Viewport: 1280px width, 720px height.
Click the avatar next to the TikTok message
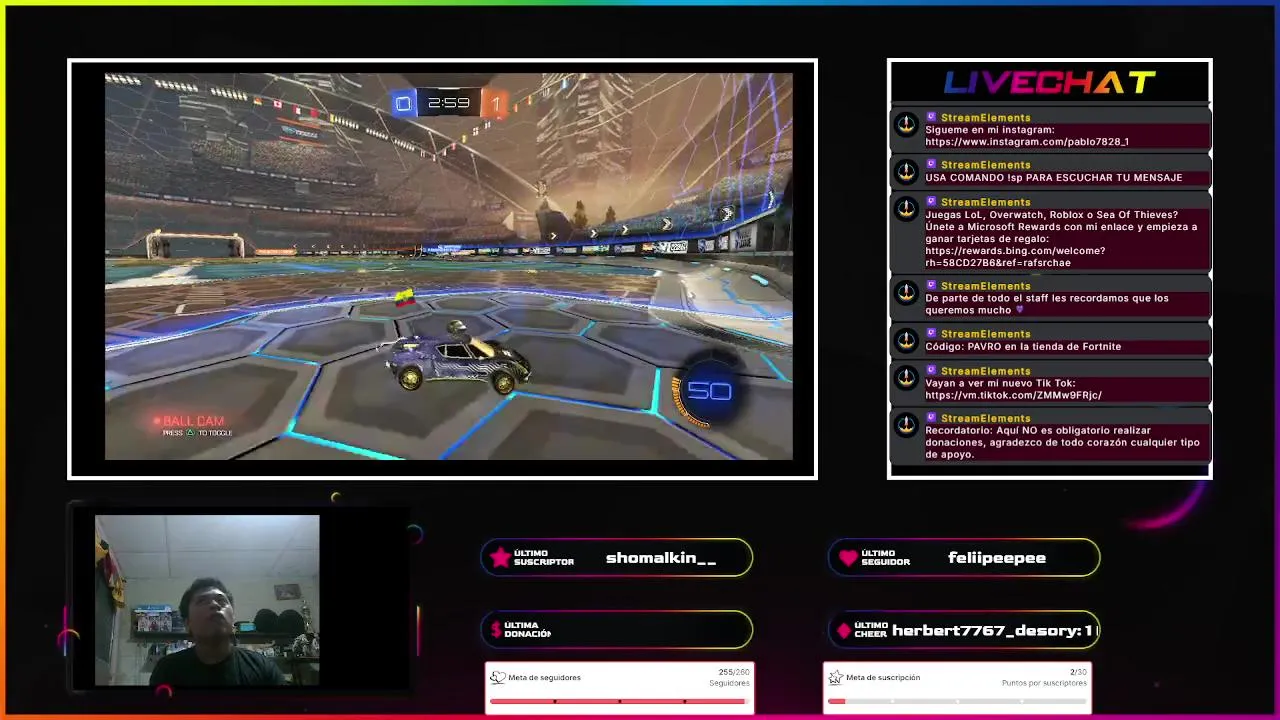906,378
